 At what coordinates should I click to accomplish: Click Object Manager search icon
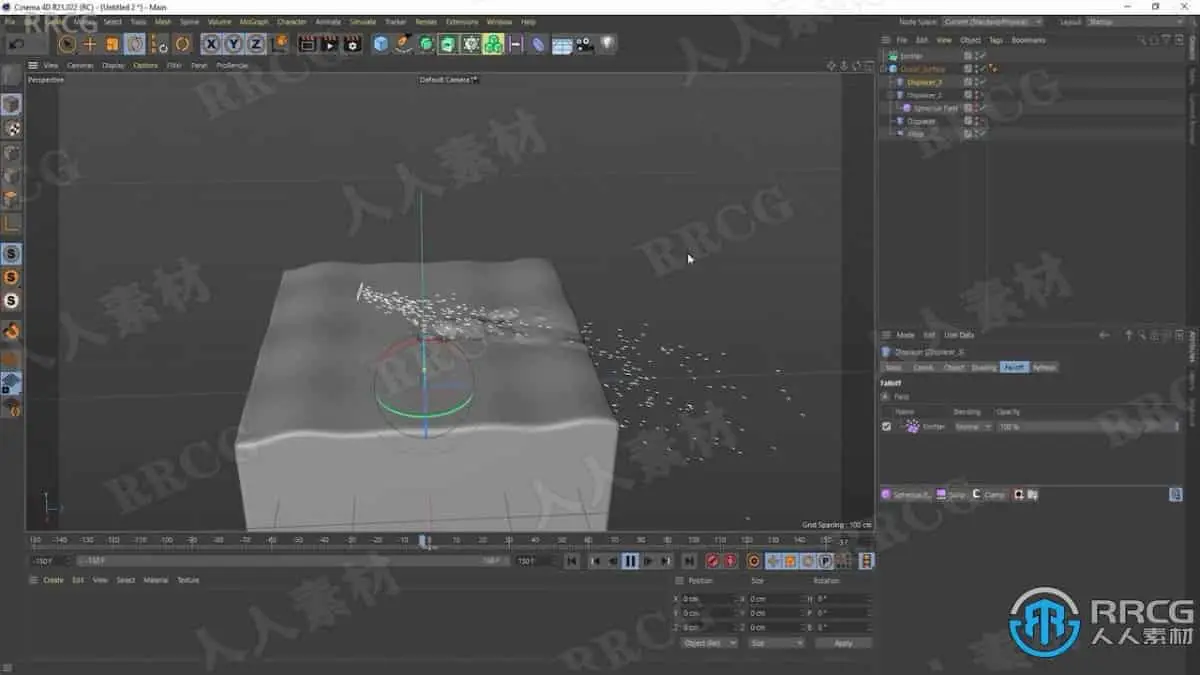point(1142,40)
